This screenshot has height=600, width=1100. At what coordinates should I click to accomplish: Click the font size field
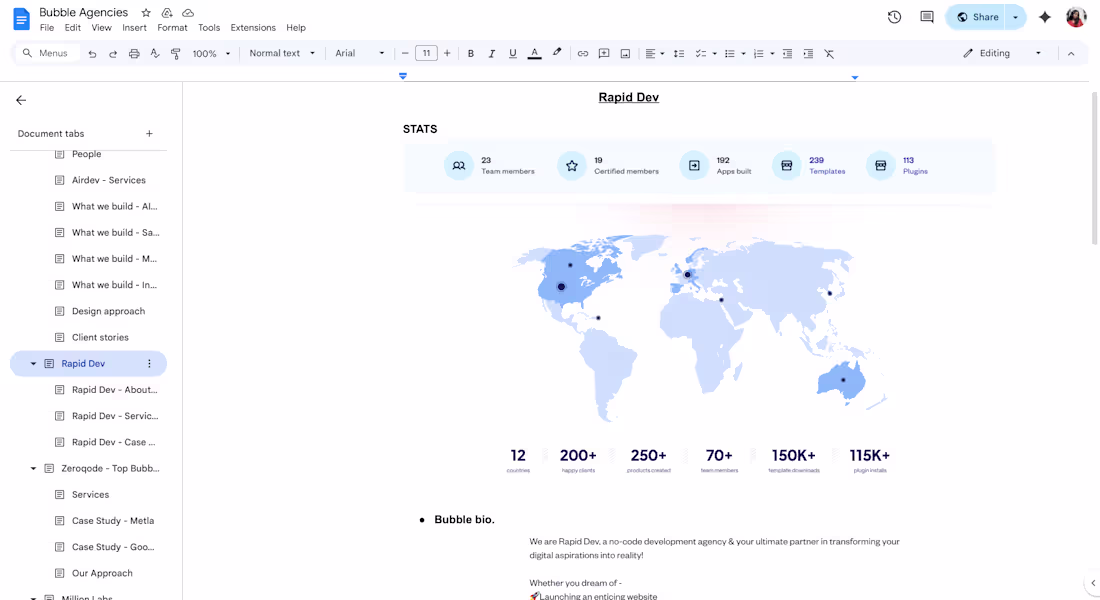tap(426, 53)
